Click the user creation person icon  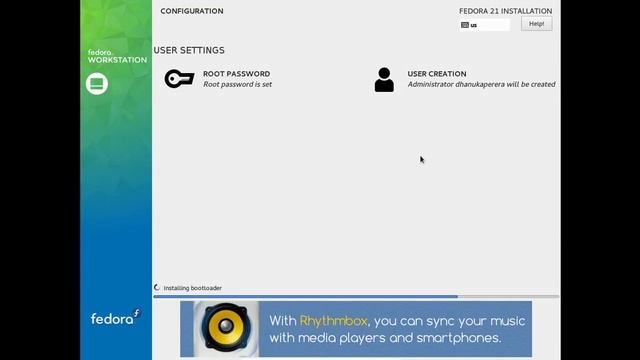click(x=384, y=80)
